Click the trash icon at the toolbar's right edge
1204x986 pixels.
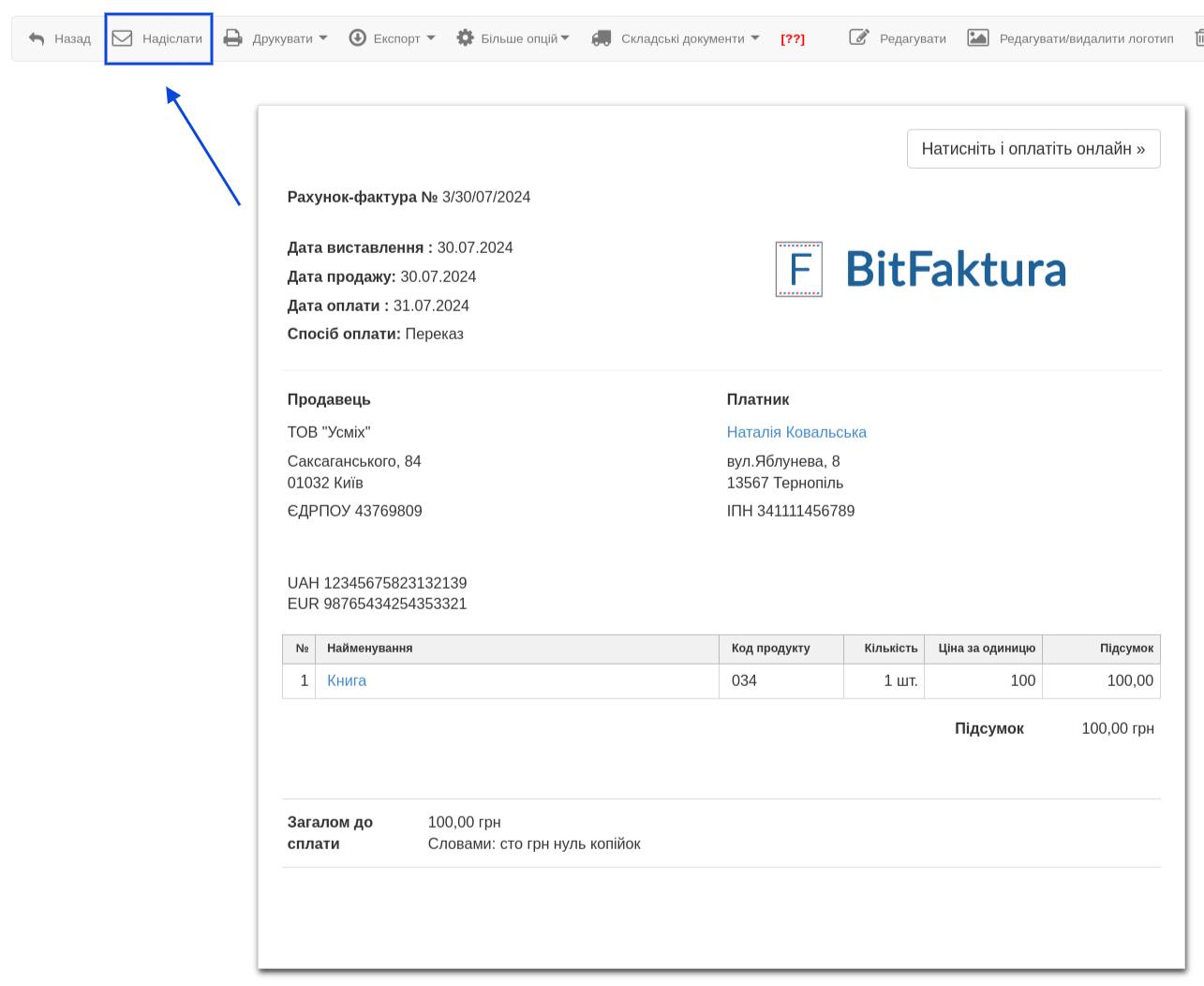point(1198,38)
